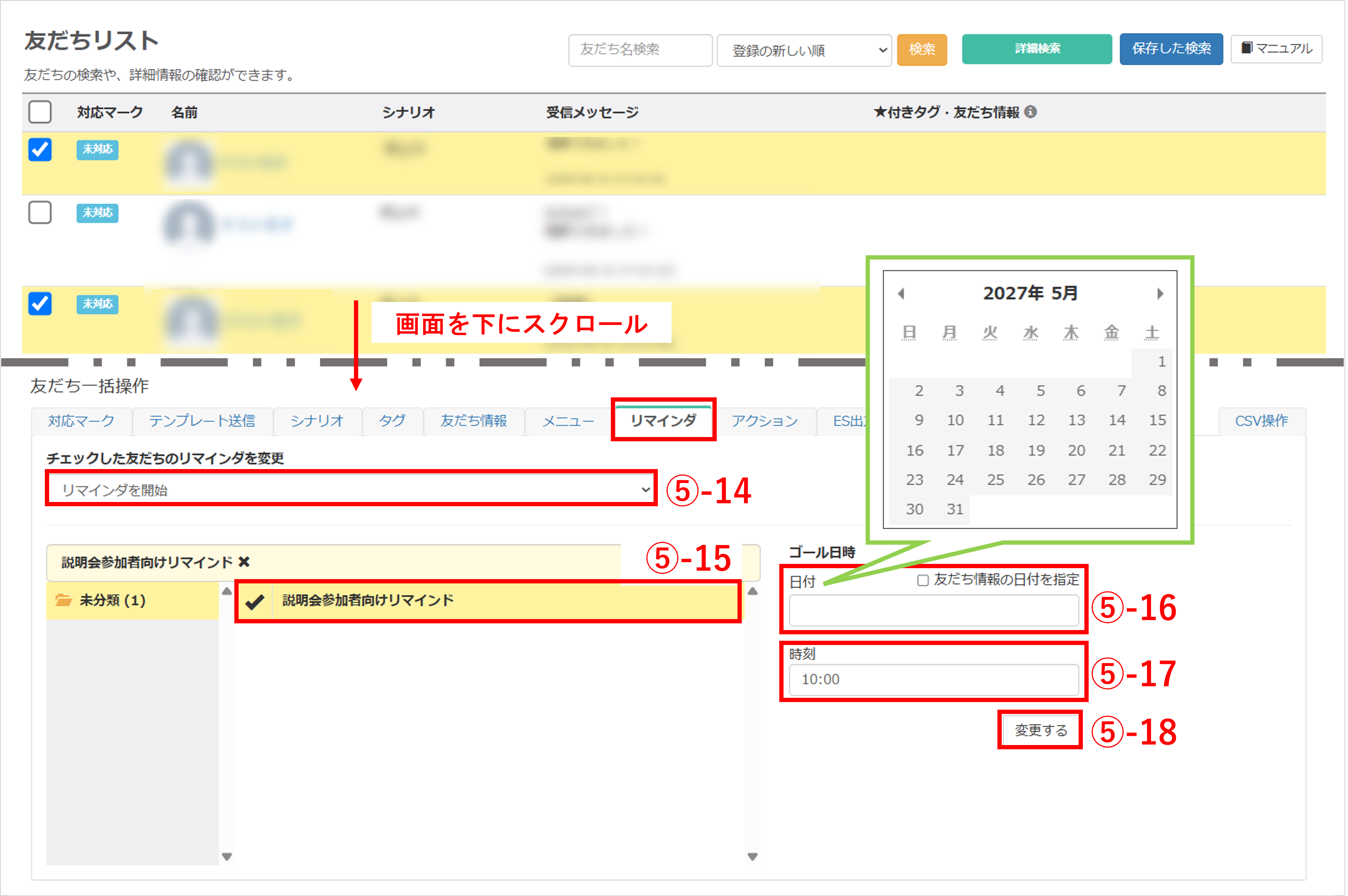Open the リマインダを開始 dropdown
This screenshot has height=896, width=1348.
(351, 490)
